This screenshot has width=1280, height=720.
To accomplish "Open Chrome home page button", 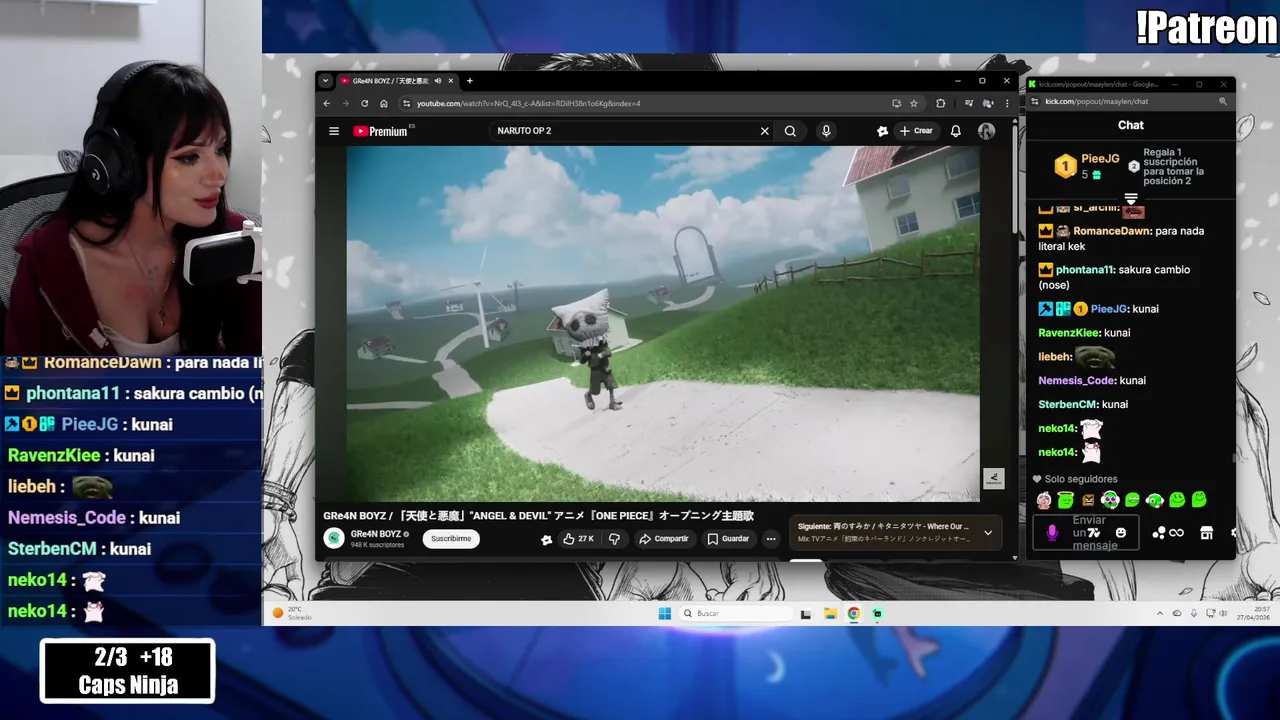I will coord(383,103).
